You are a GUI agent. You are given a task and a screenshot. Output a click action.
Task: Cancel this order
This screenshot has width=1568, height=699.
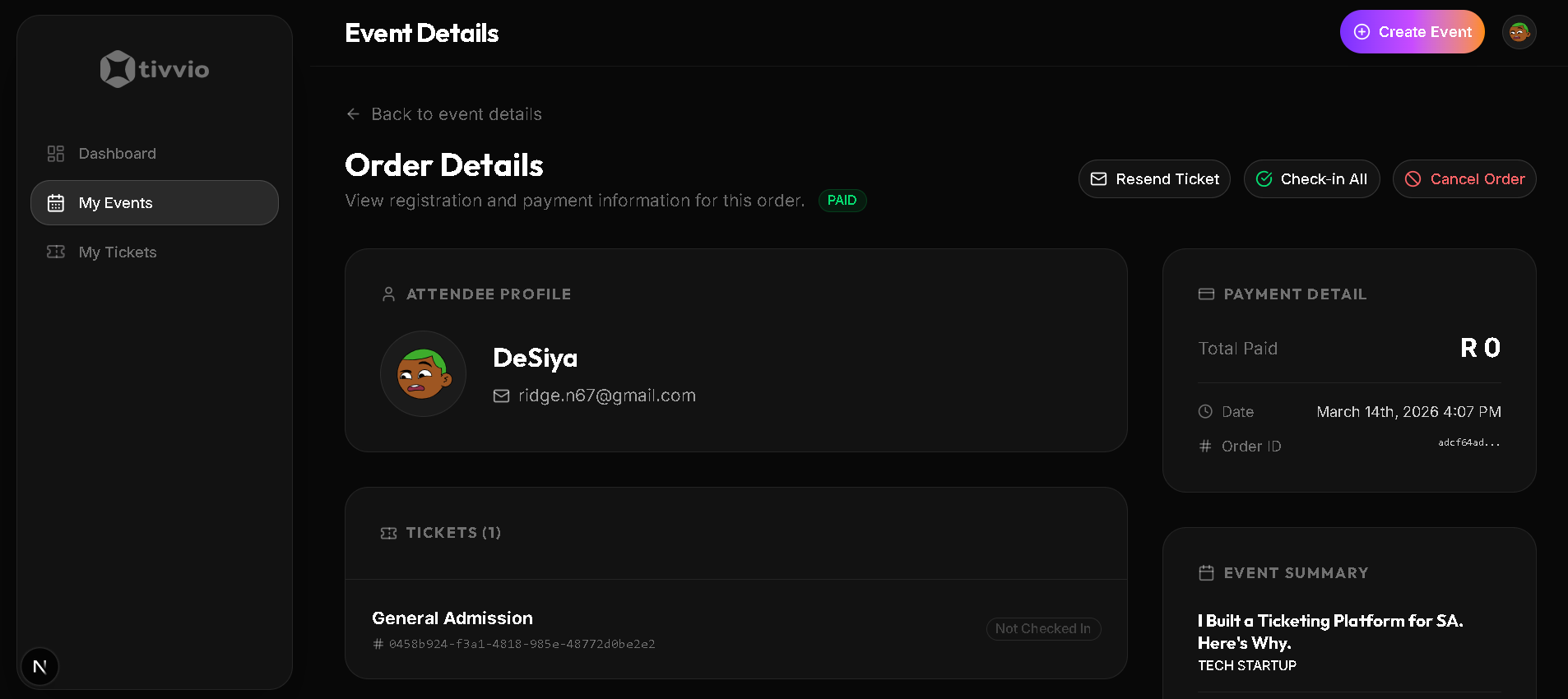[x=1464, y=179]
